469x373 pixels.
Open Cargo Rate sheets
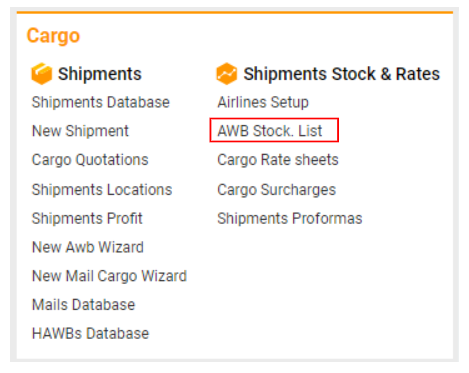pos(278,160)
